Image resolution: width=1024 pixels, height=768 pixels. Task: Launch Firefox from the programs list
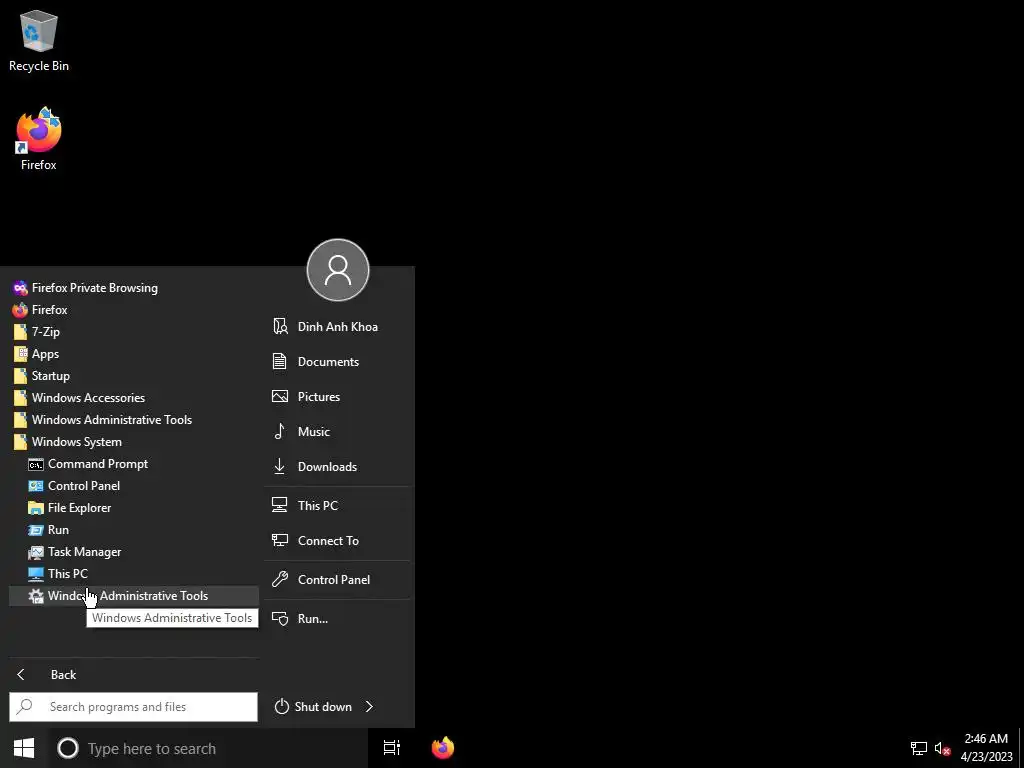tap(134, 310)
